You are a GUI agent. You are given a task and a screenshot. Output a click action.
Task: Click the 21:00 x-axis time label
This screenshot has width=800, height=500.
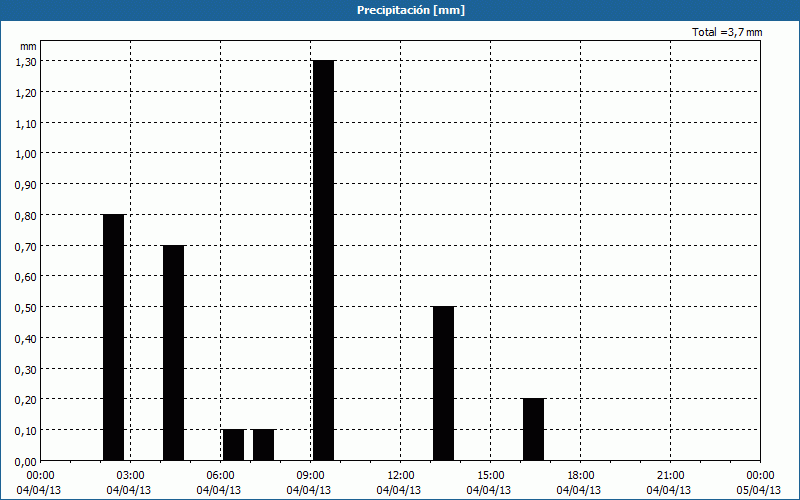point(670,476)
